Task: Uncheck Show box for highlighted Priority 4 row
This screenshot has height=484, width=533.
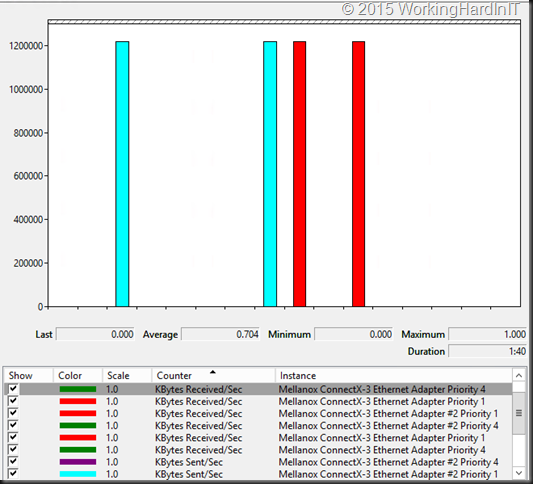Action: (x=13, y=388)
